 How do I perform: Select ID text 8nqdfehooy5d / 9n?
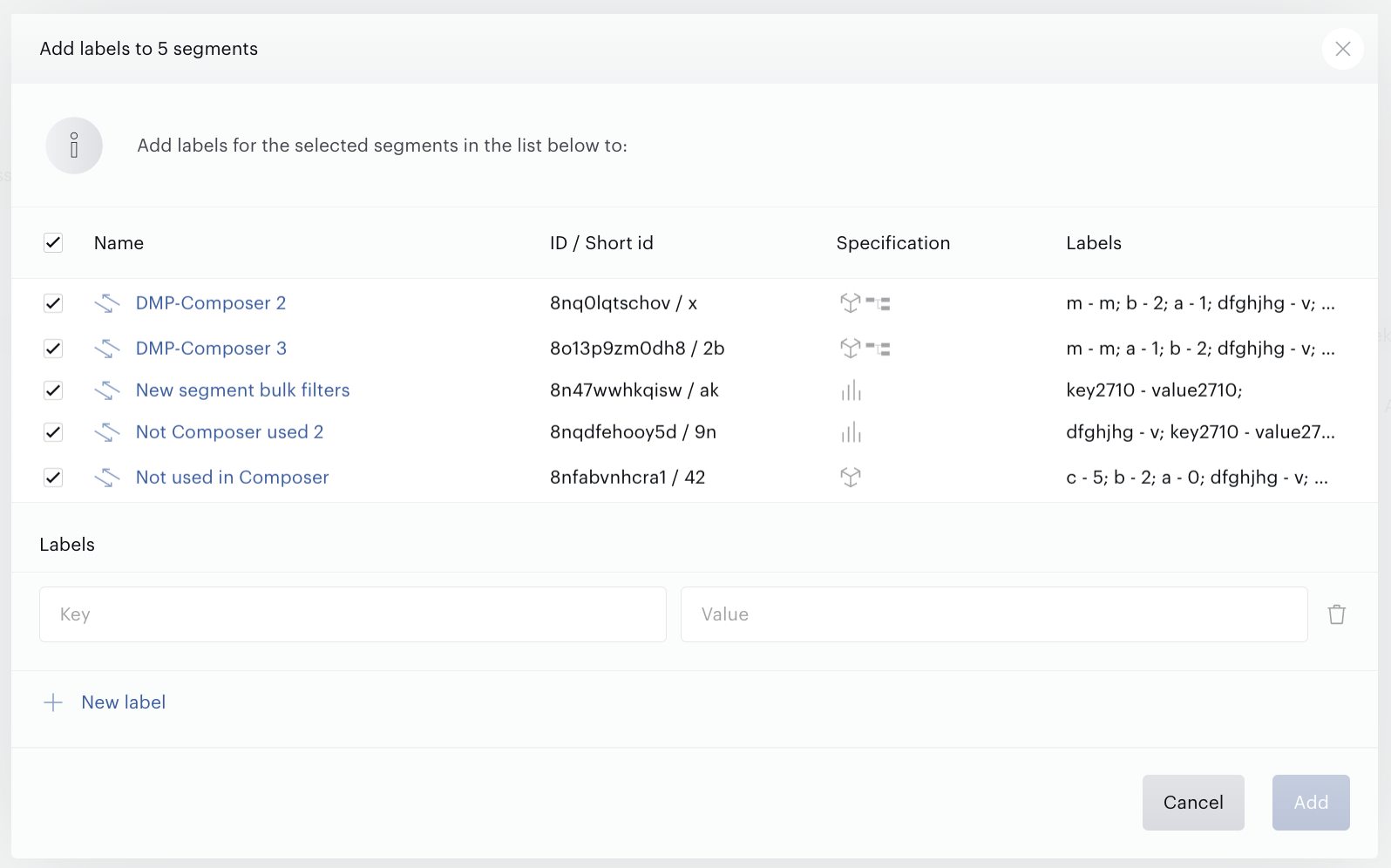click(x=633, y=432)
